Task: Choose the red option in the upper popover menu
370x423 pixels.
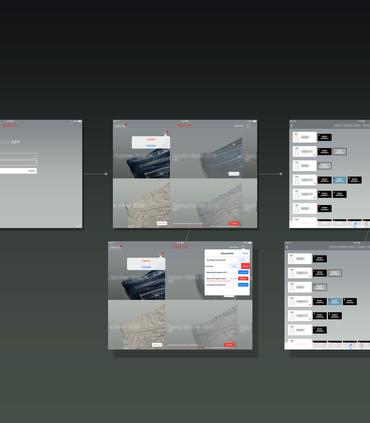Action: tap(151, 139)
